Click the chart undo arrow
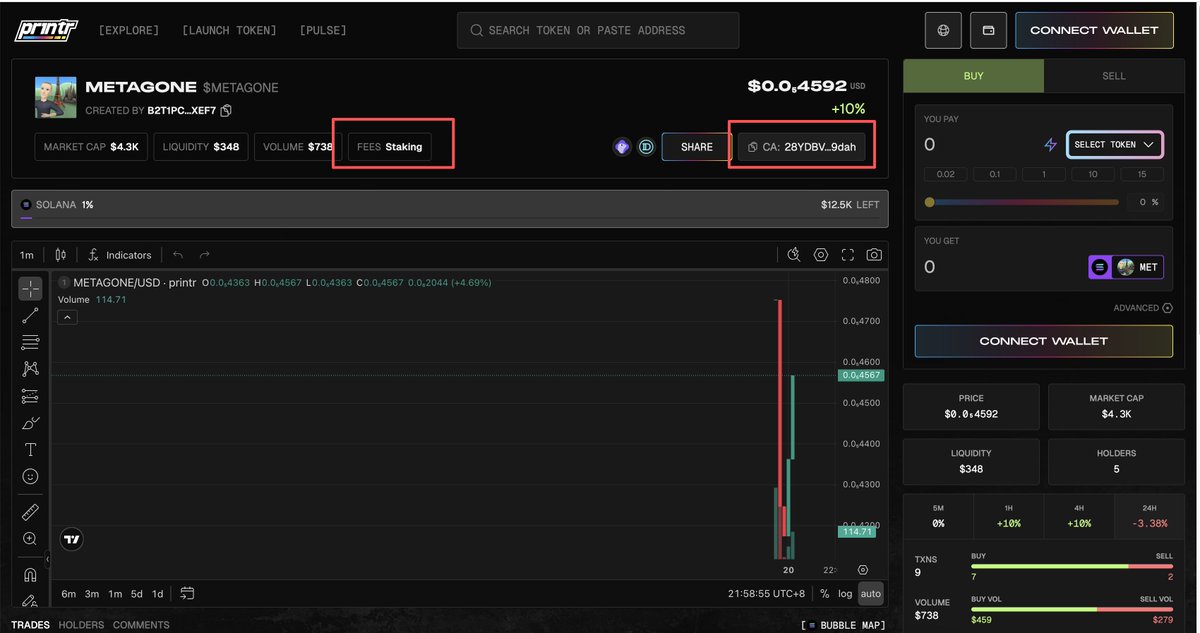The image size is (1200, 633). click(177, 255)
